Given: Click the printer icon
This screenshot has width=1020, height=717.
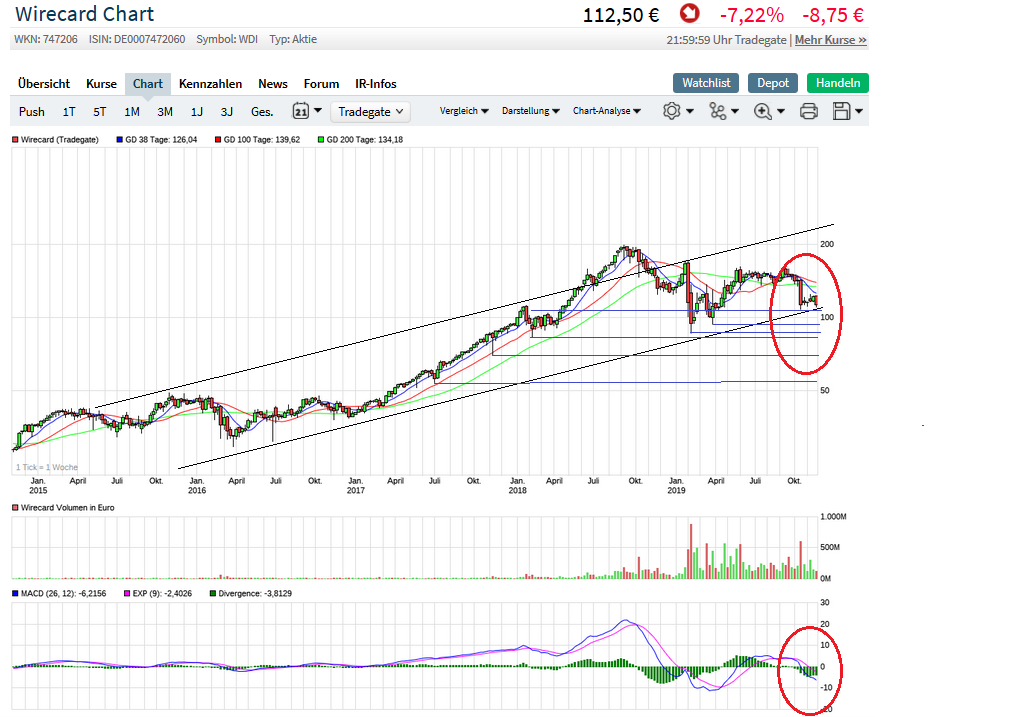Looking at the screenshot, I should (x=809, y=111).
